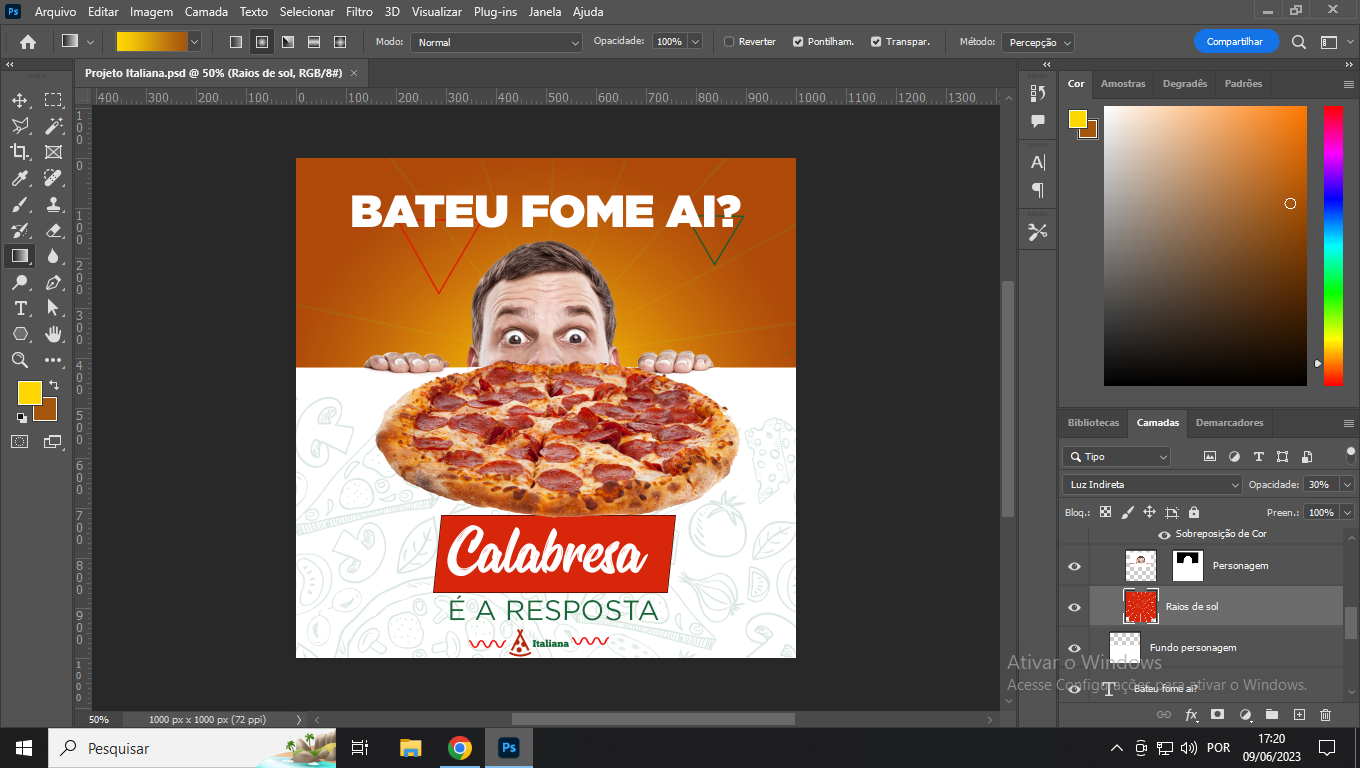This screenshot has width=1360, height=768.
Task: Select the Eyedropper tool
Action: (x=20, y=178)
